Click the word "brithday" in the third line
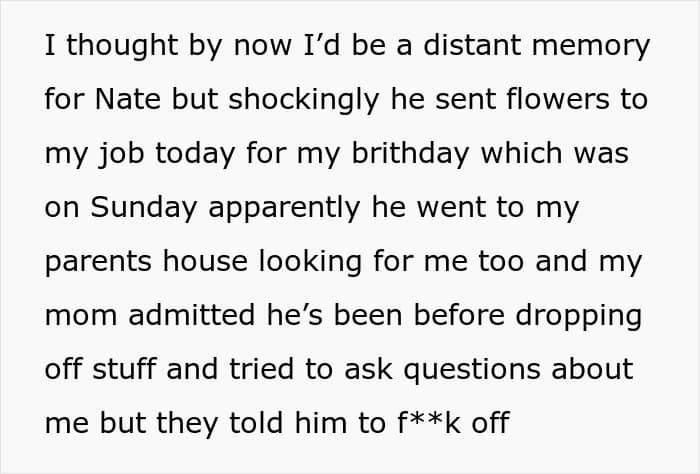 pos(410,153)
